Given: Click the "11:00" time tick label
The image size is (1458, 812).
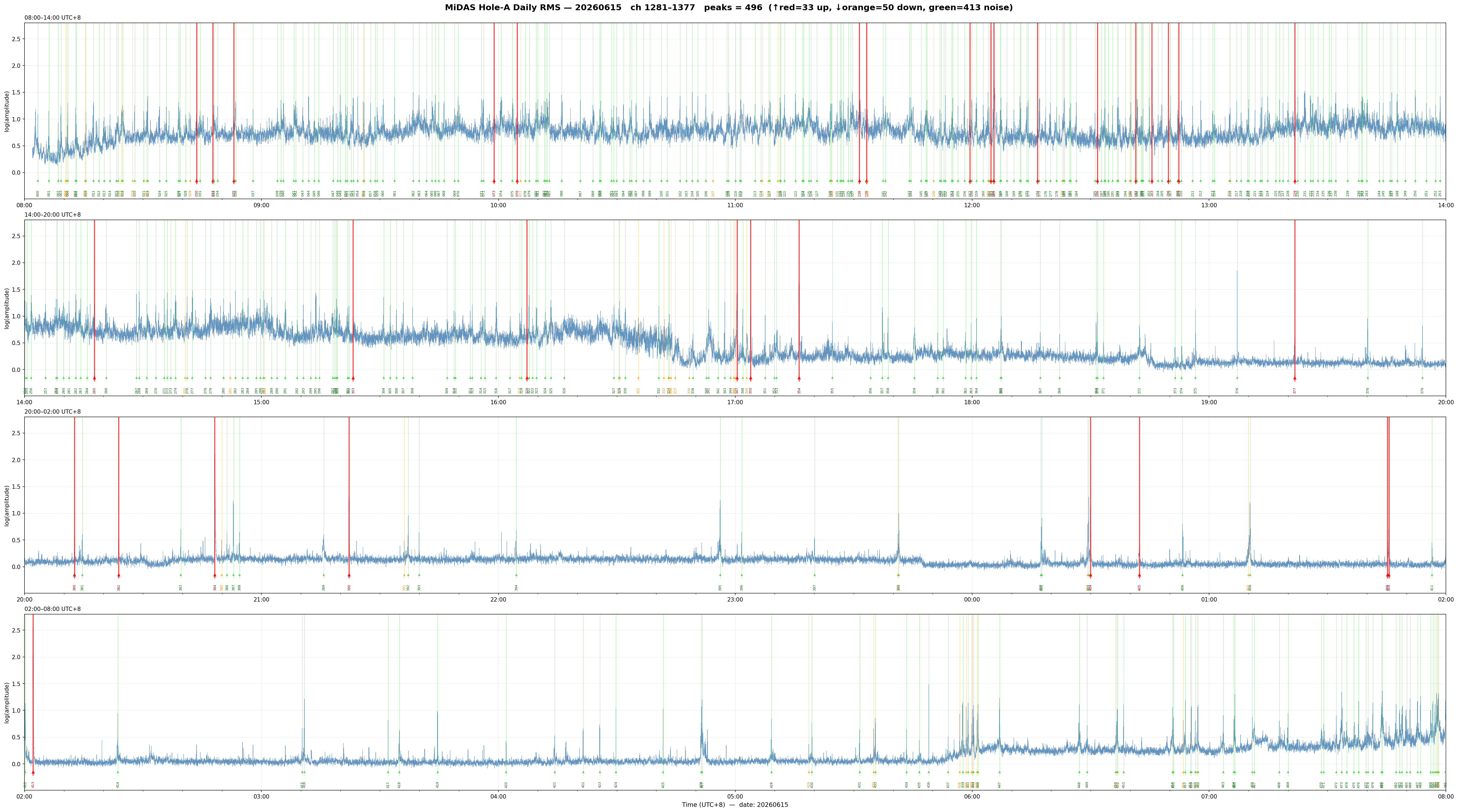Looking at the screenshot, I should point(735,205).
